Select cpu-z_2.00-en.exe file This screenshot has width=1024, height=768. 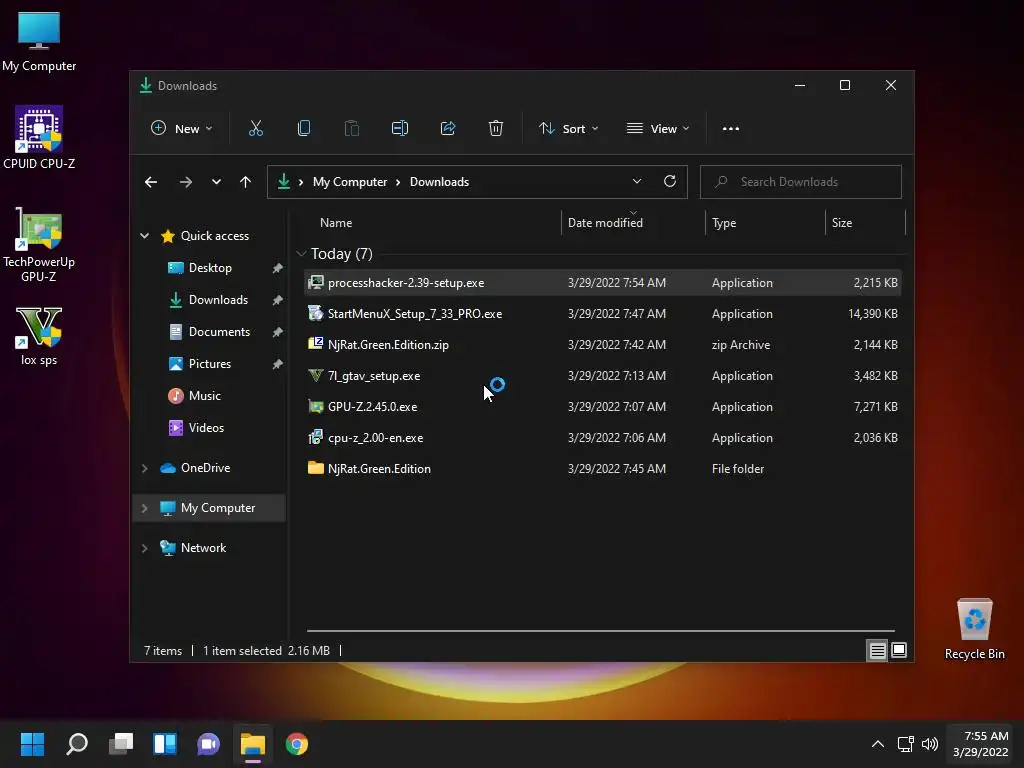[603, 438]
